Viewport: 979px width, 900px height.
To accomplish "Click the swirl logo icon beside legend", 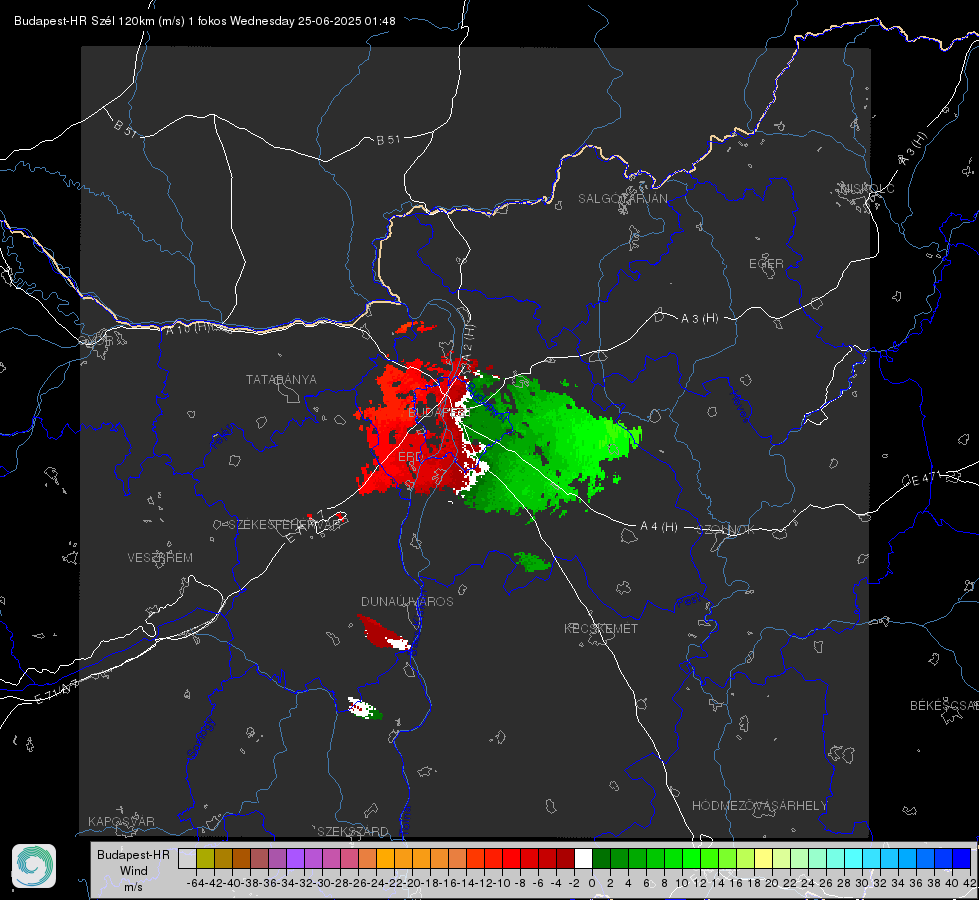I will pos(34,866).
